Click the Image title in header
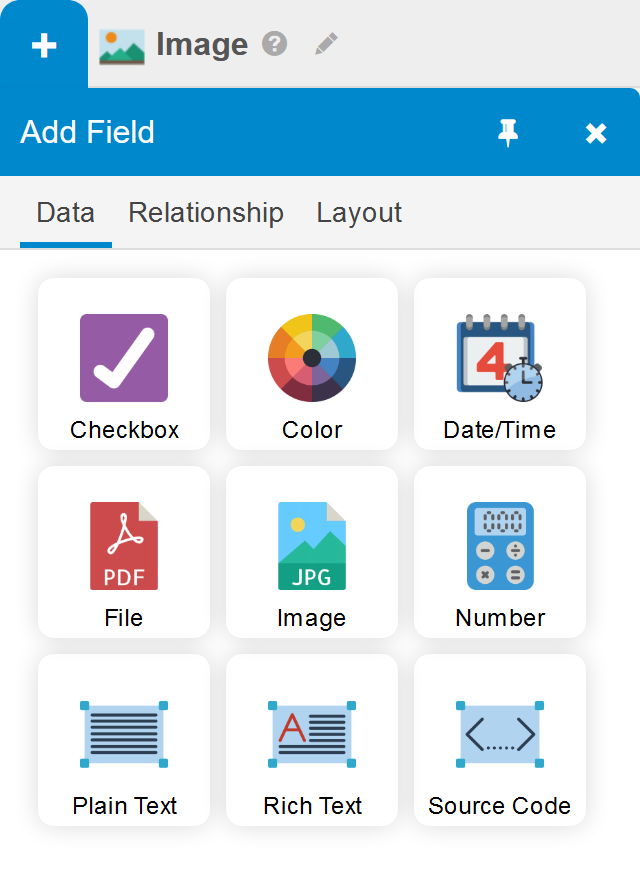Viewport: 640px width, 882px height. pos(202,44)
